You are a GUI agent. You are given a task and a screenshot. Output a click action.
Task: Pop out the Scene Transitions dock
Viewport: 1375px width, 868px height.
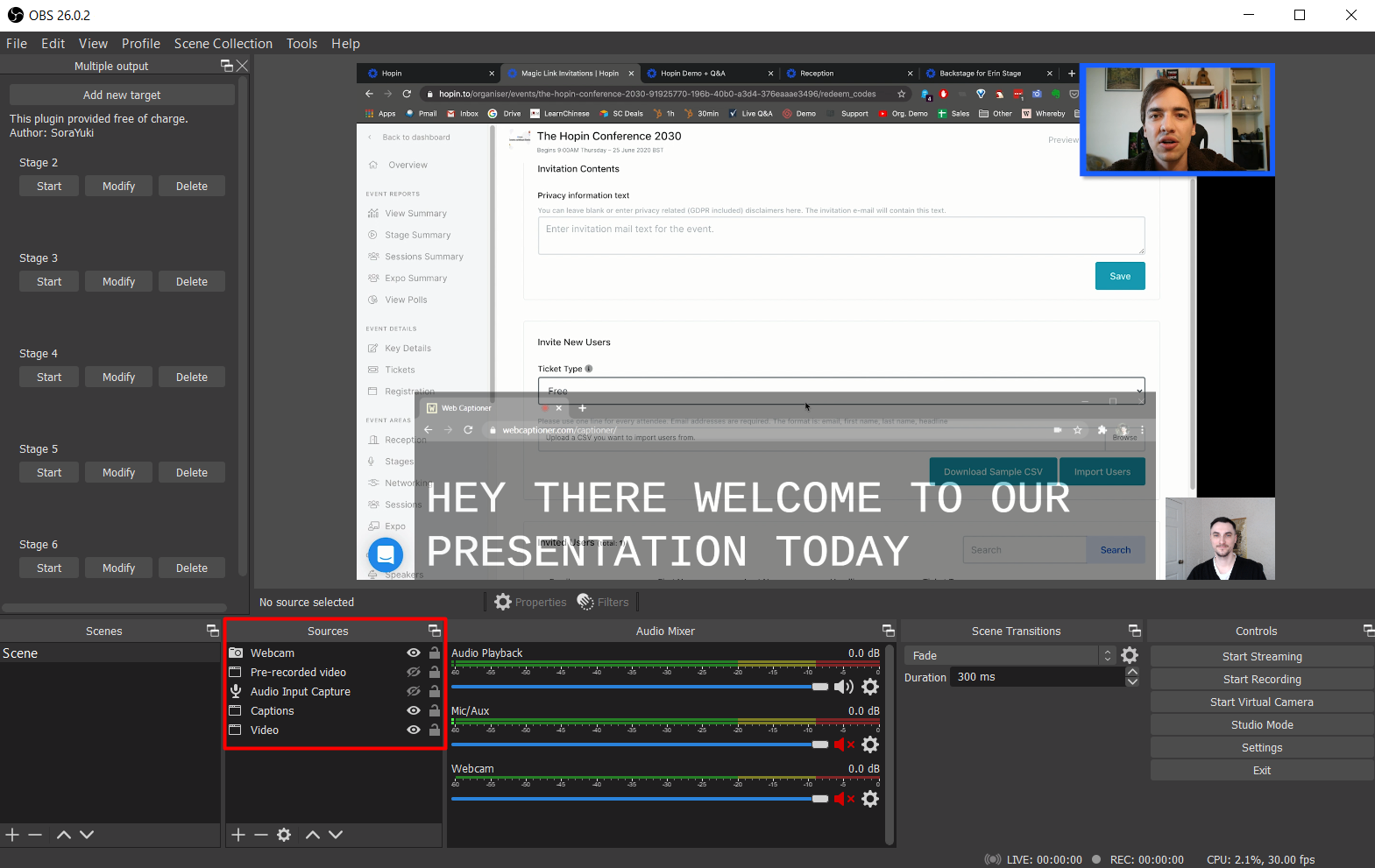(1134, 631)
